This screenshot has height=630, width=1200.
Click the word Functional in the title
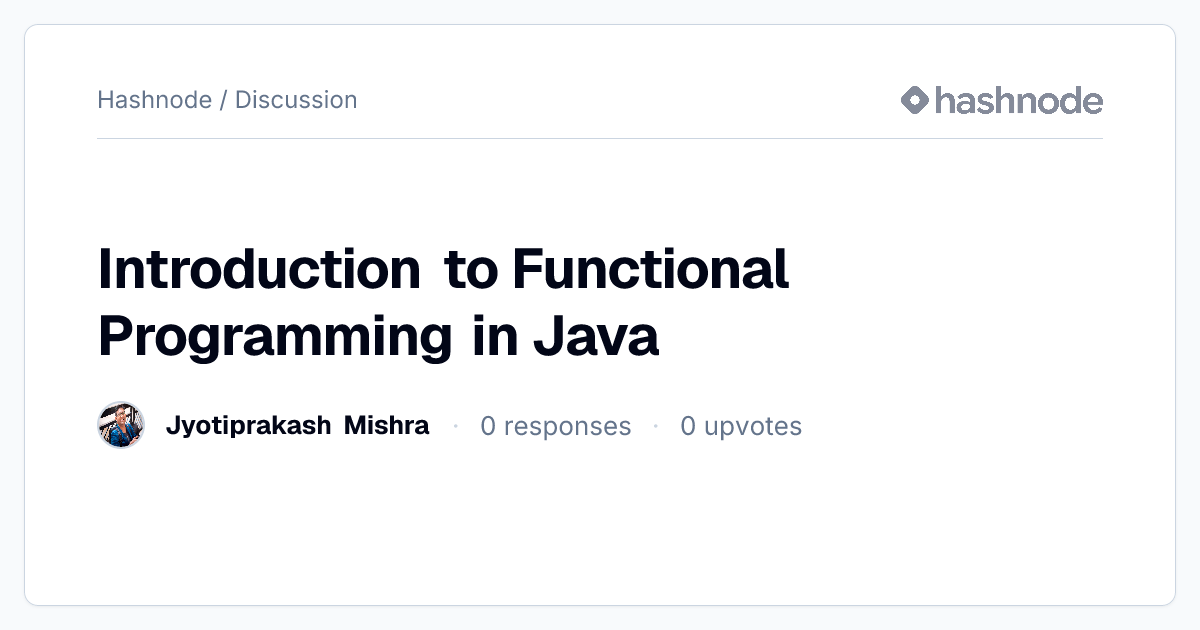651,268
